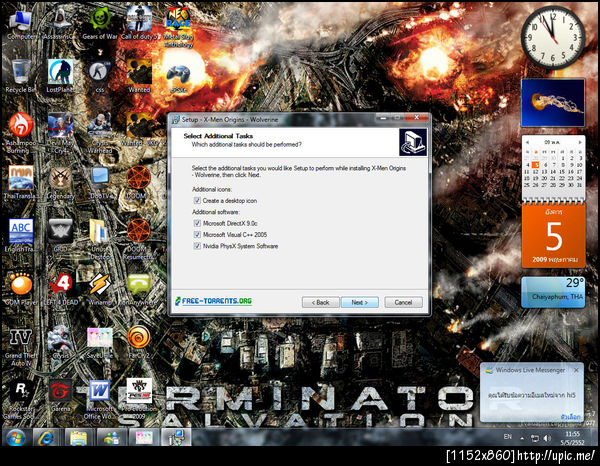Open the ePSXe gamepad icon
This screenshot has width=600, height=466.
pyautogui.click(x=179, y=78)
